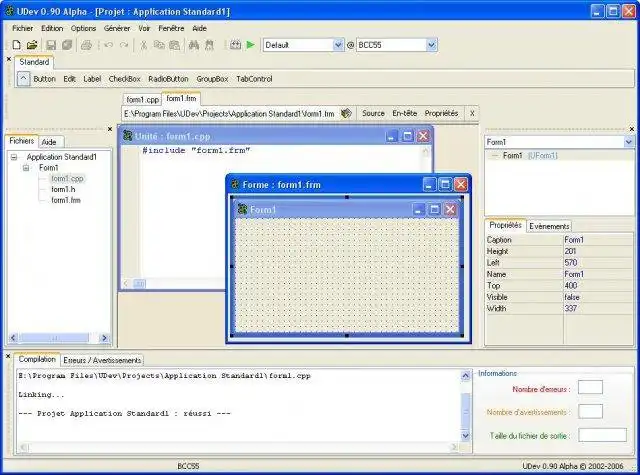Click the Find binoculars icon
Viewport: 640px width, 475px height.
194,45
